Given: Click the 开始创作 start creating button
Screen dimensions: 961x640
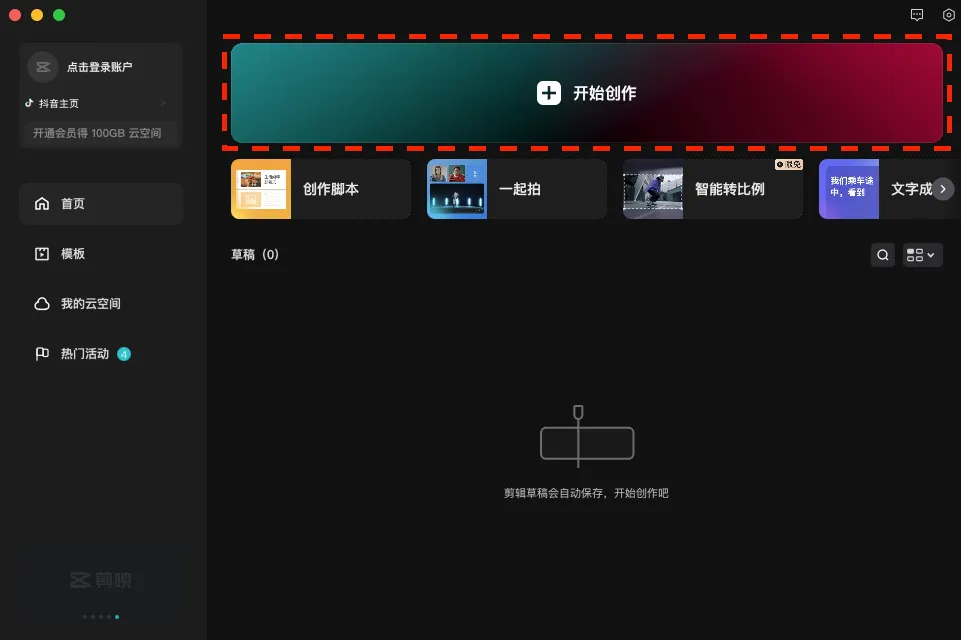Looking at the screenshot, I should 587,93.
